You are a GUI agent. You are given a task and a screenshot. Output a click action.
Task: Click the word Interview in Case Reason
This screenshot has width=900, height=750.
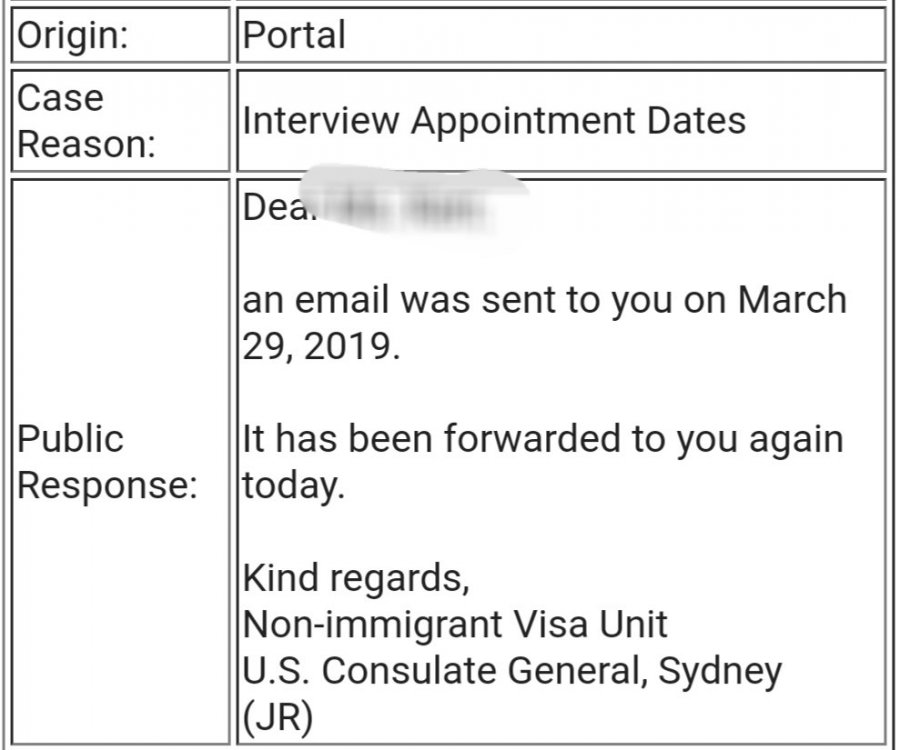[x=320, y=120]
